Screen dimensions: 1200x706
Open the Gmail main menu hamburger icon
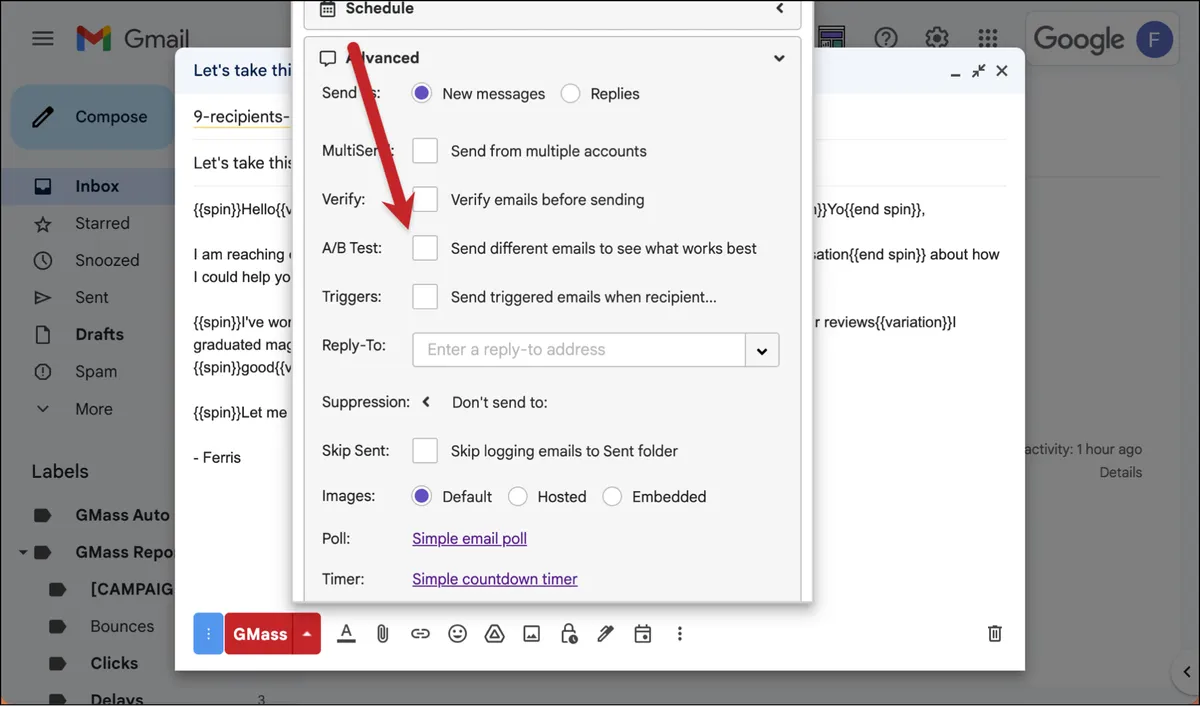[x=42, y=39]
